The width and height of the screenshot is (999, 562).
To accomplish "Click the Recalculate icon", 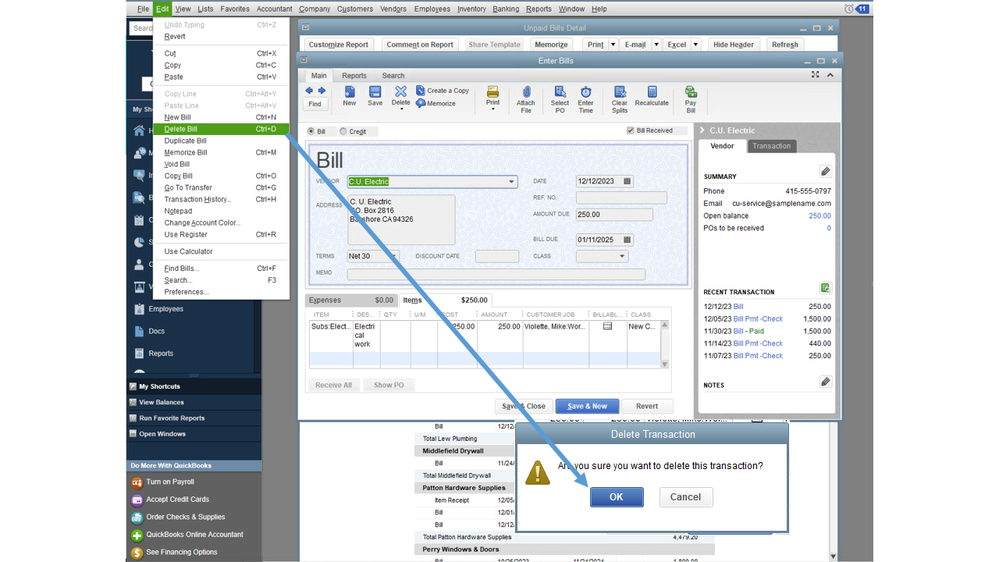I will click(652, 92).
